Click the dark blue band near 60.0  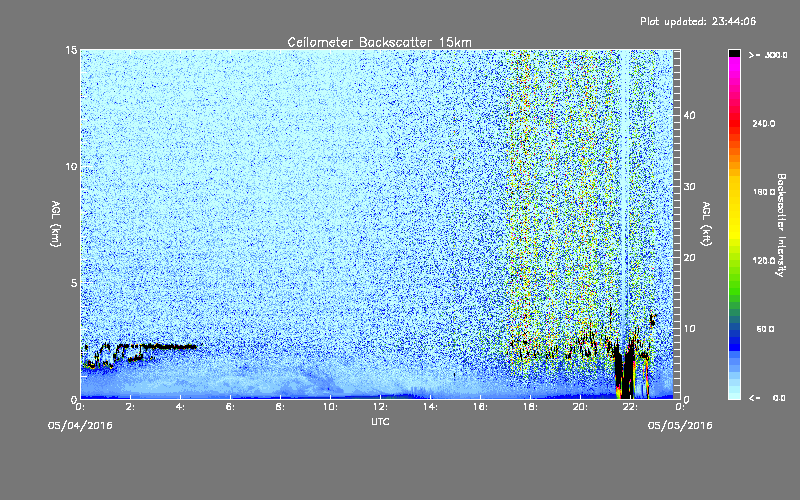tap(734, 339)
